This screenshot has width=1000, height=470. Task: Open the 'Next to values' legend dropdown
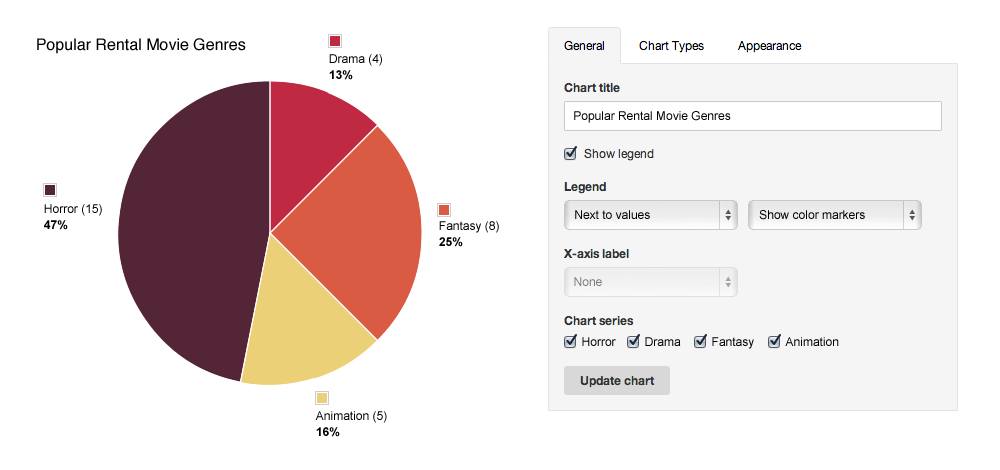651,215
